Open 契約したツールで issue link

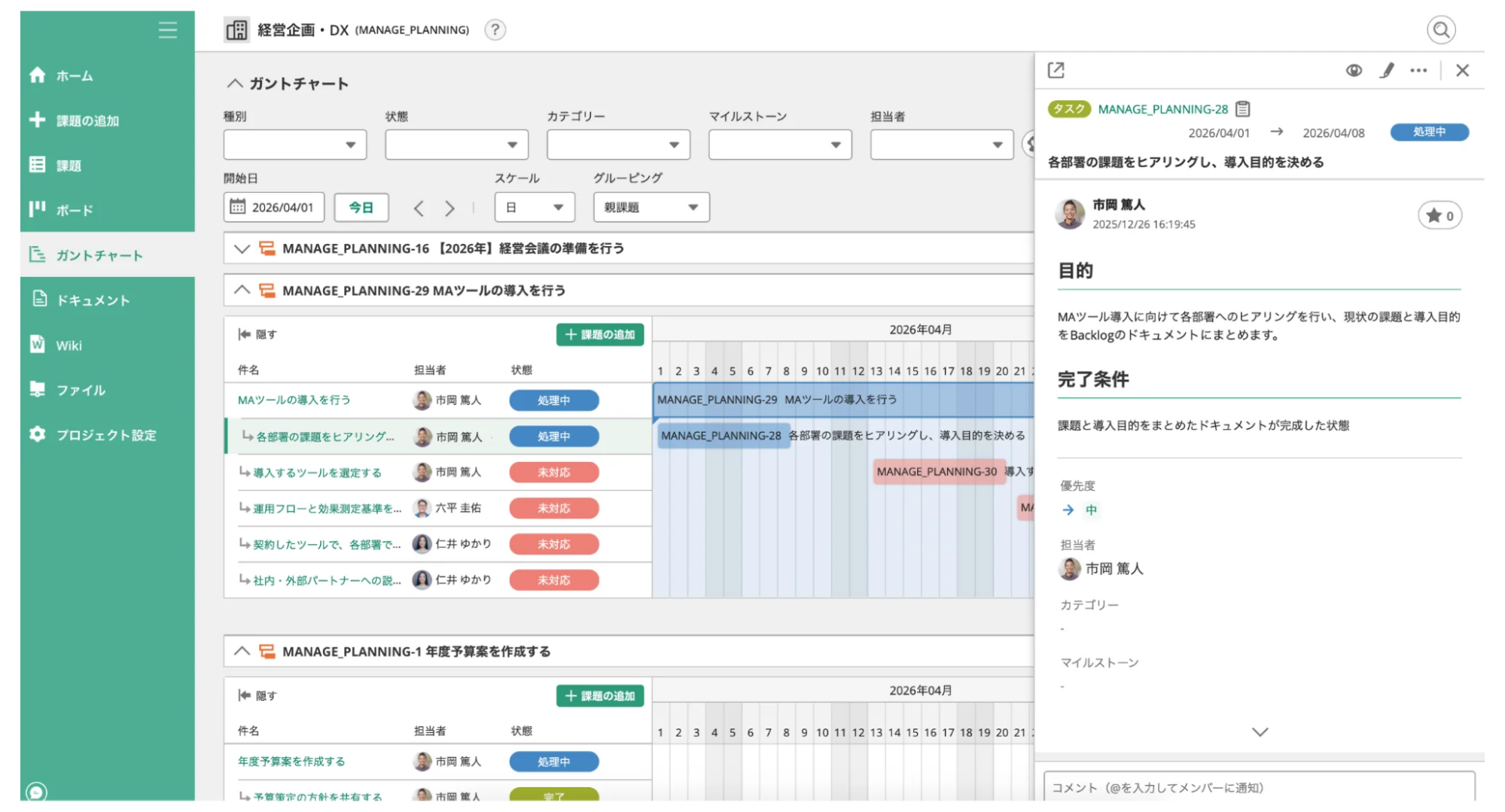(x=327, y=544)
